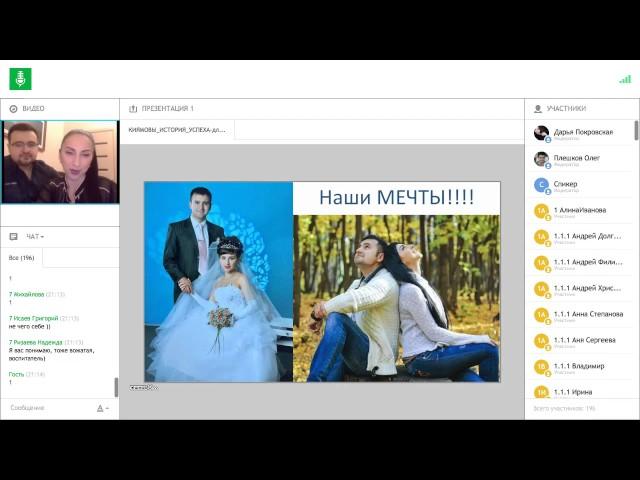Check the signal strength indicator icon
Viewport: 640px width, 480px height.
point(625,79)
